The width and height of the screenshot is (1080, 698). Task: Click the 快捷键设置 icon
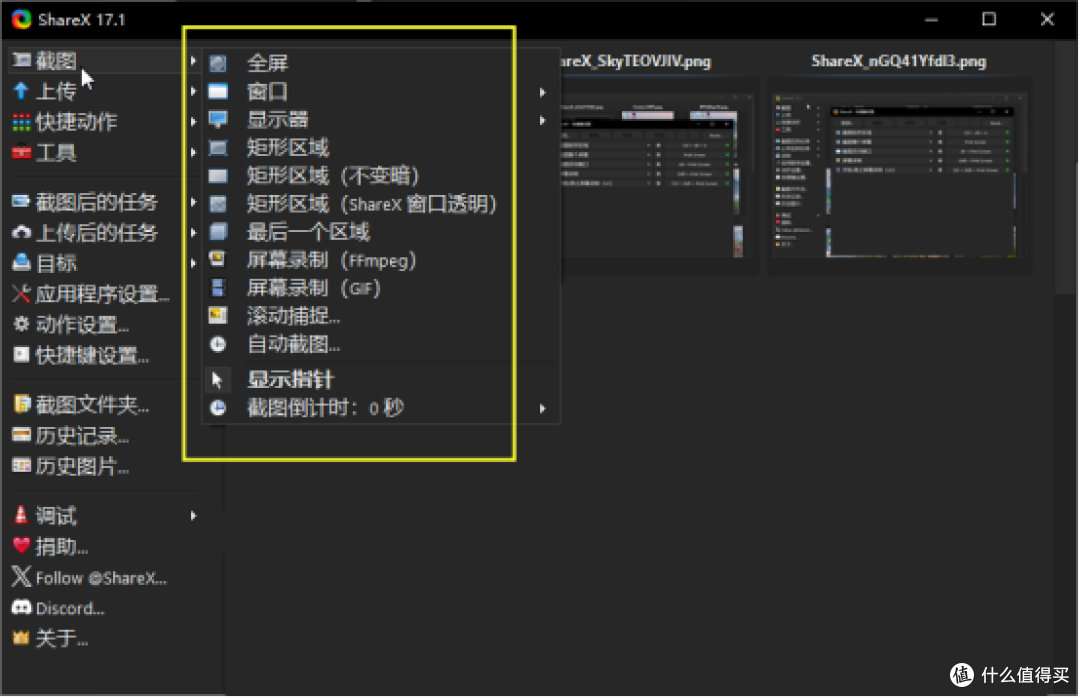tap(21, 355)
